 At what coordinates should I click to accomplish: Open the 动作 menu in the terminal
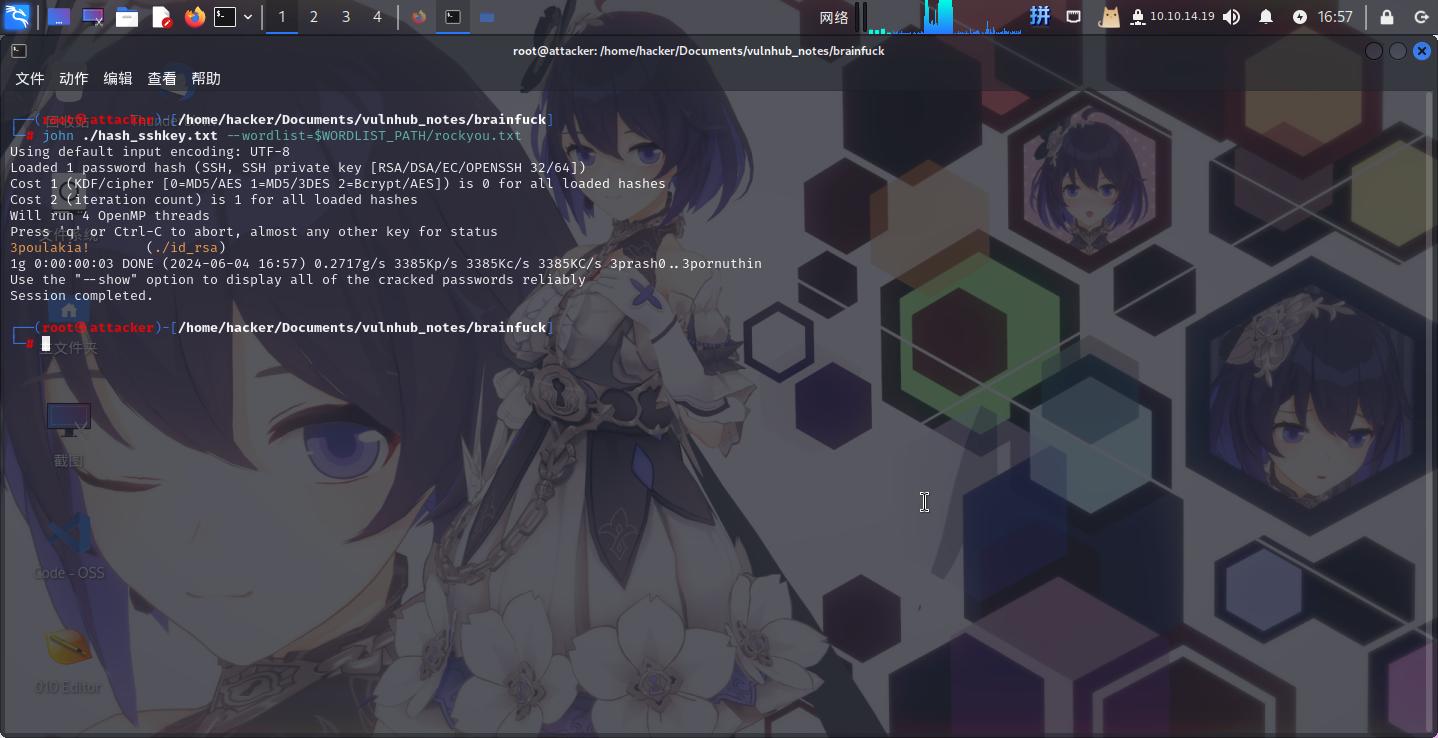click(x=74, y=79)
